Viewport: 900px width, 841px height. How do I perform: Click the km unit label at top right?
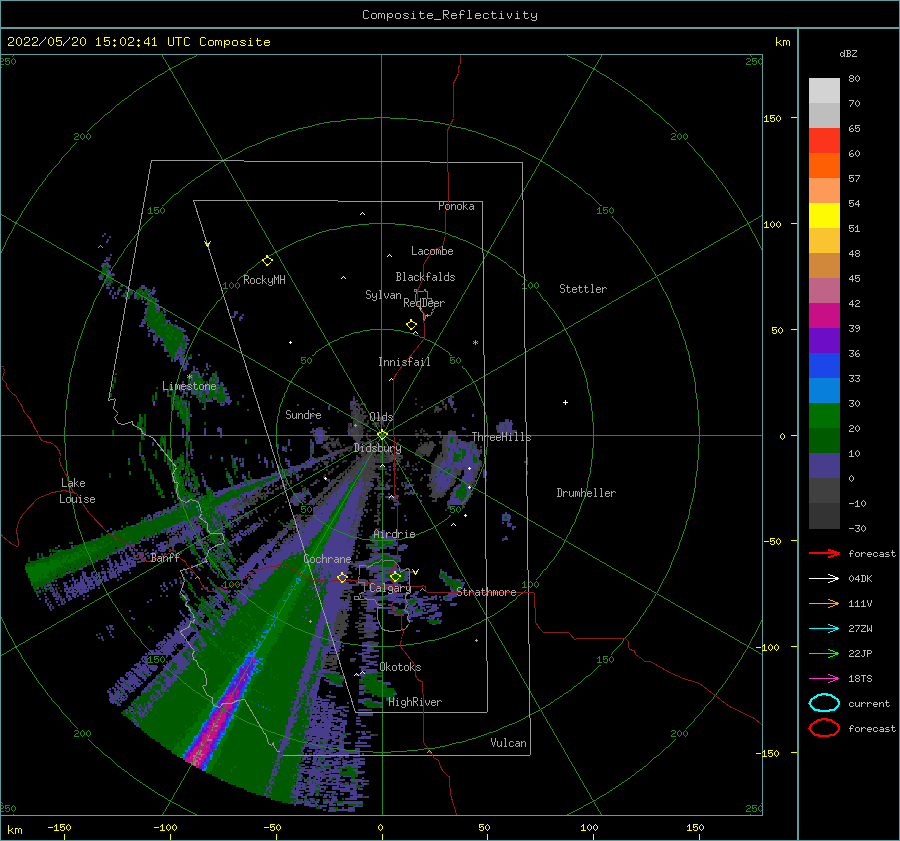pos(782,42)
